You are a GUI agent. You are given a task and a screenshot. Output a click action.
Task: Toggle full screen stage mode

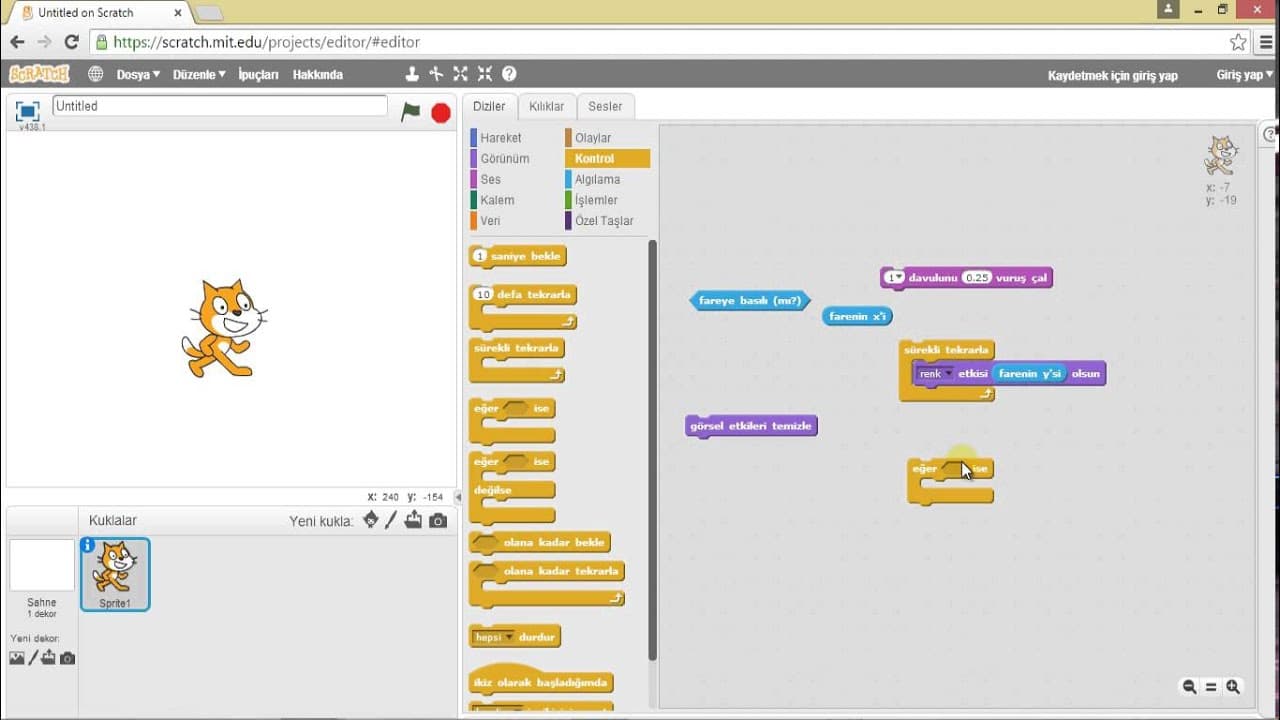pos(27,111)
